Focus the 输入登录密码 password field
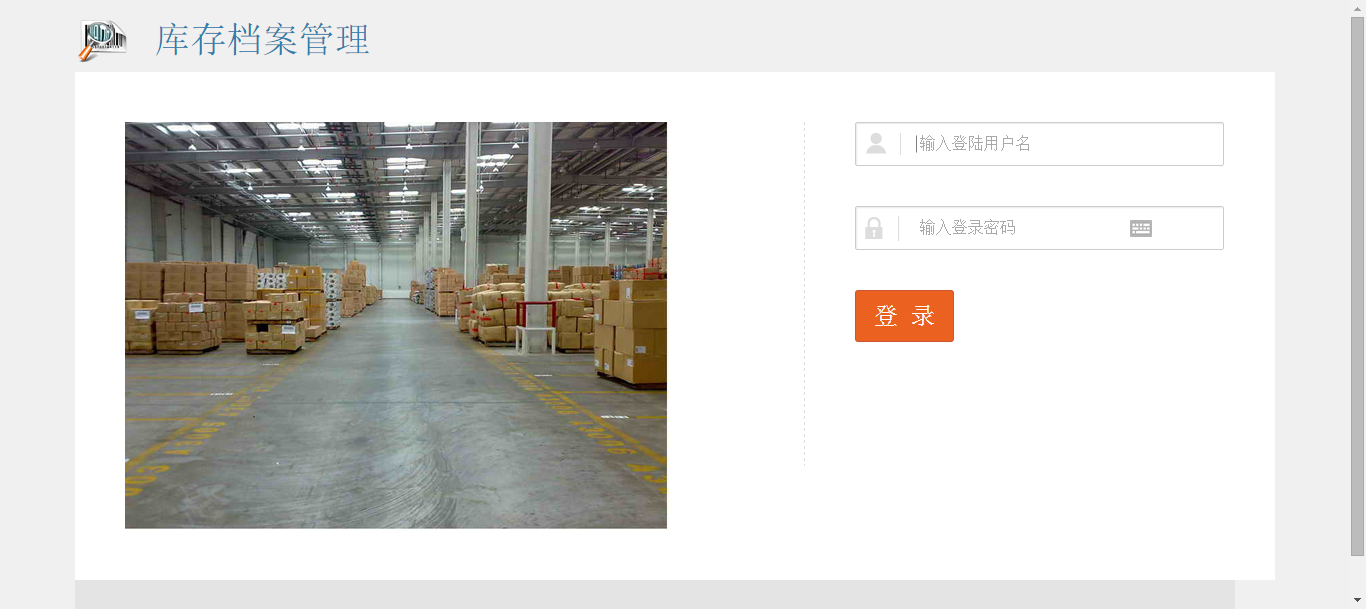 point(1039,228)
